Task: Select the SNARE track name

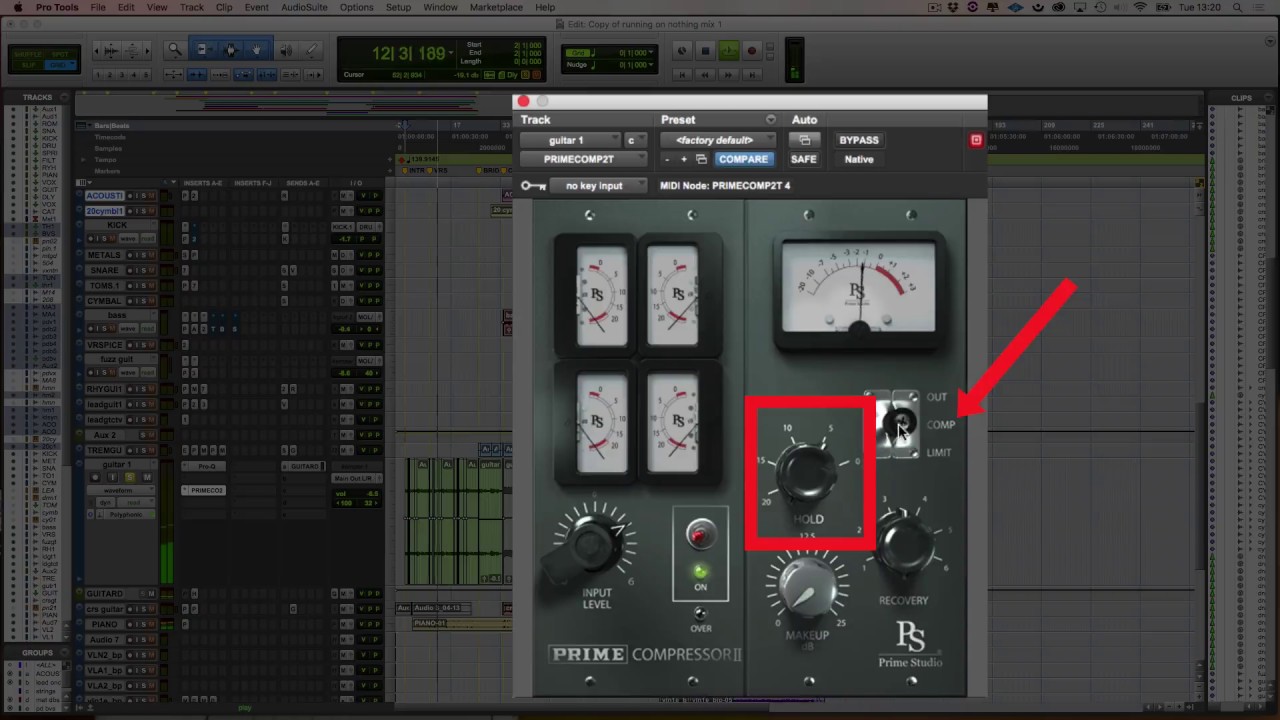Action: [x=104, y=271]
